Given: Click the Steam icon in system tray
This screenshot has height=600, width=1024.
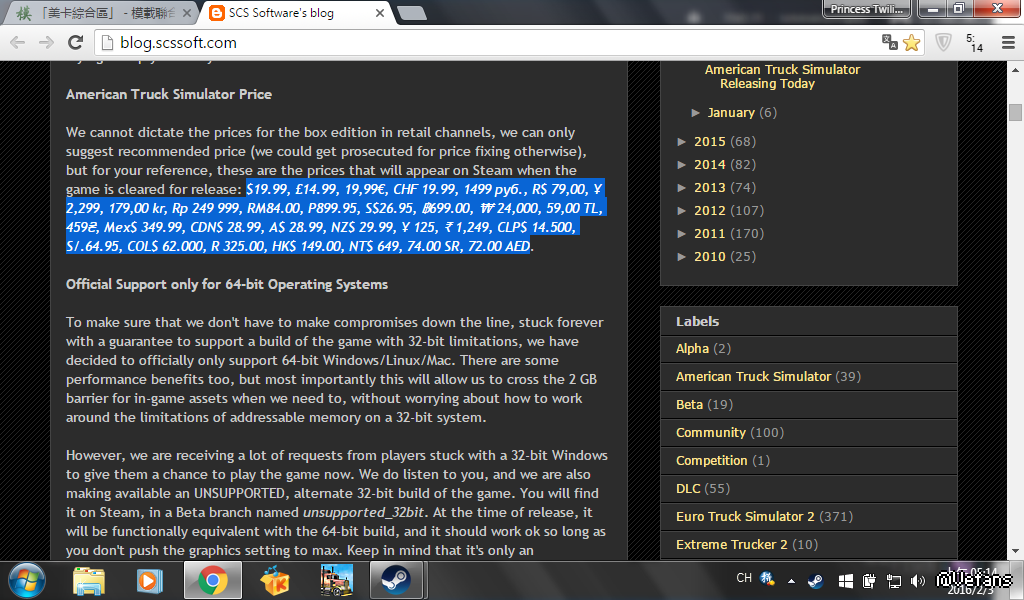Looking at the screenshot, I should pyautogui.click(x=816, y=580).
